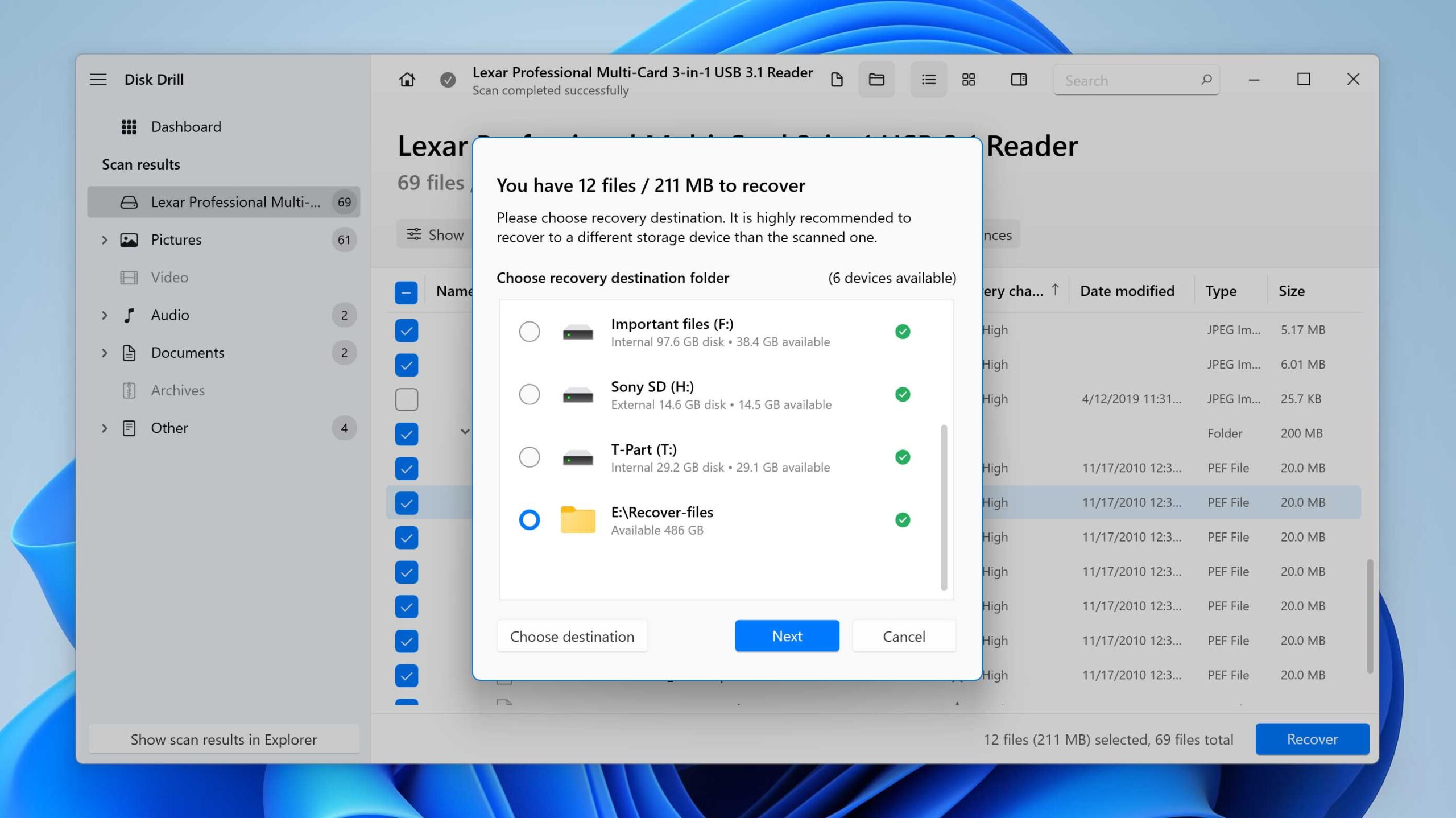Viewport: 1456px width, 818px height.
Task: Select Sony SD (H:) radio button
Action: click(530, 394)
